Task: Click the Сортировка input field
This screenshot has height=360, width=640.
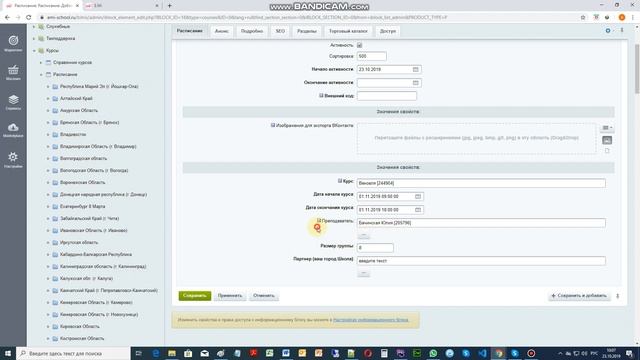Action: pyautogui.click(x=371, y=56)
